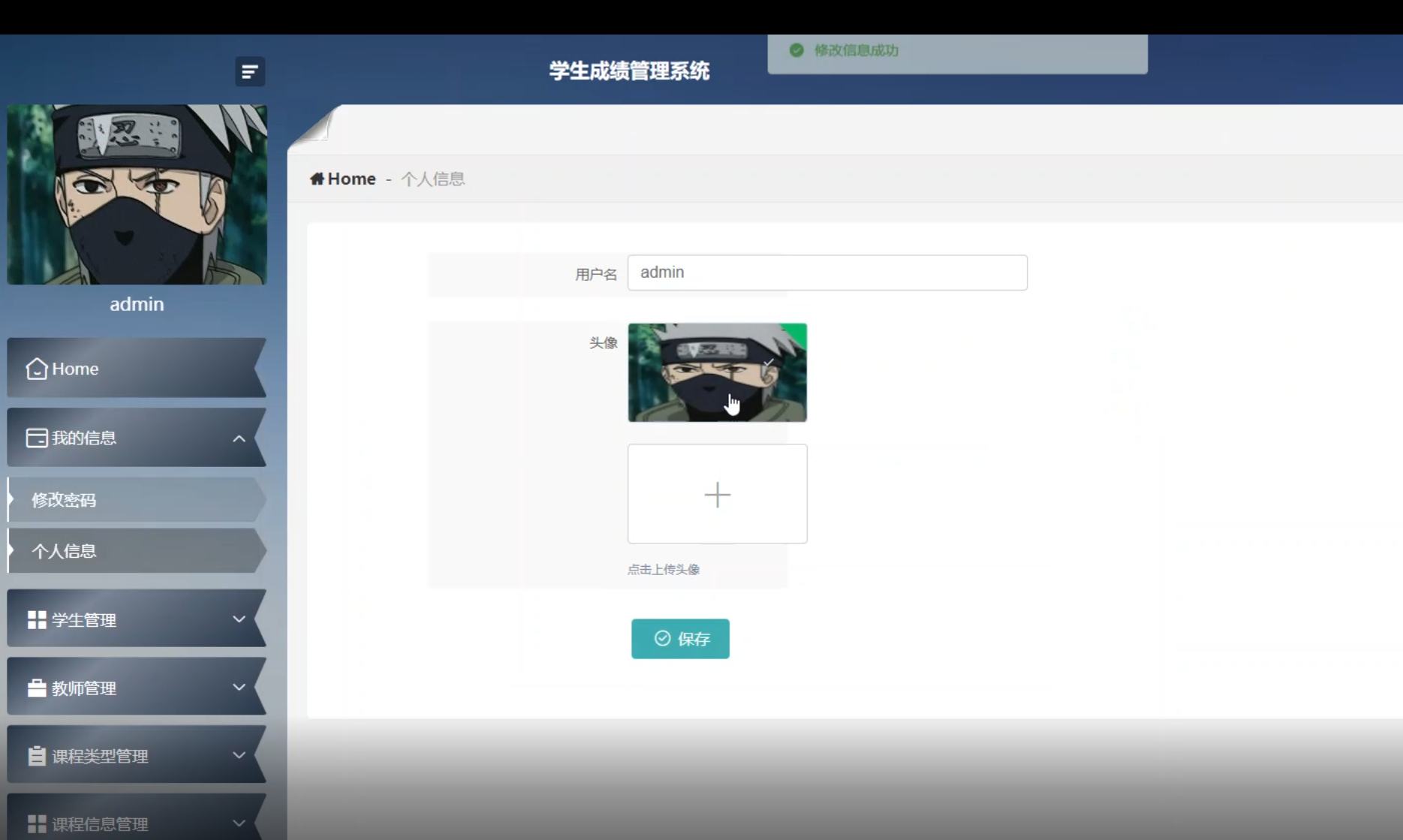Viewport: 1403px width, 840px height.
Task: Open the 修改密码 submenu item
Action: pos(137,499)
